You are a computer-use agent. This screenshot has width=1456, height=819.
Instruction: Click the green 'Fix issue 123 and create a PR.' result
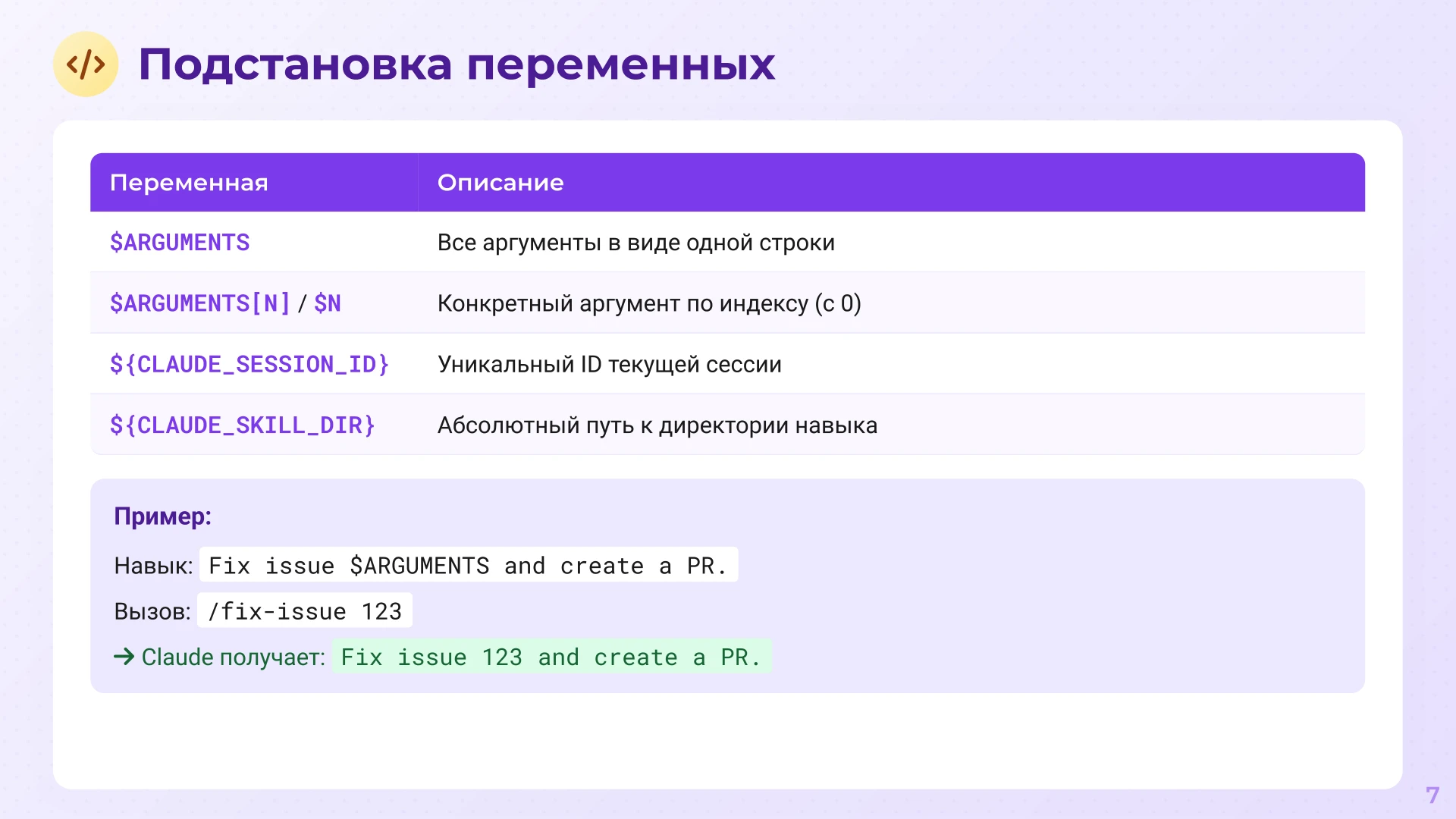(551, 657)
